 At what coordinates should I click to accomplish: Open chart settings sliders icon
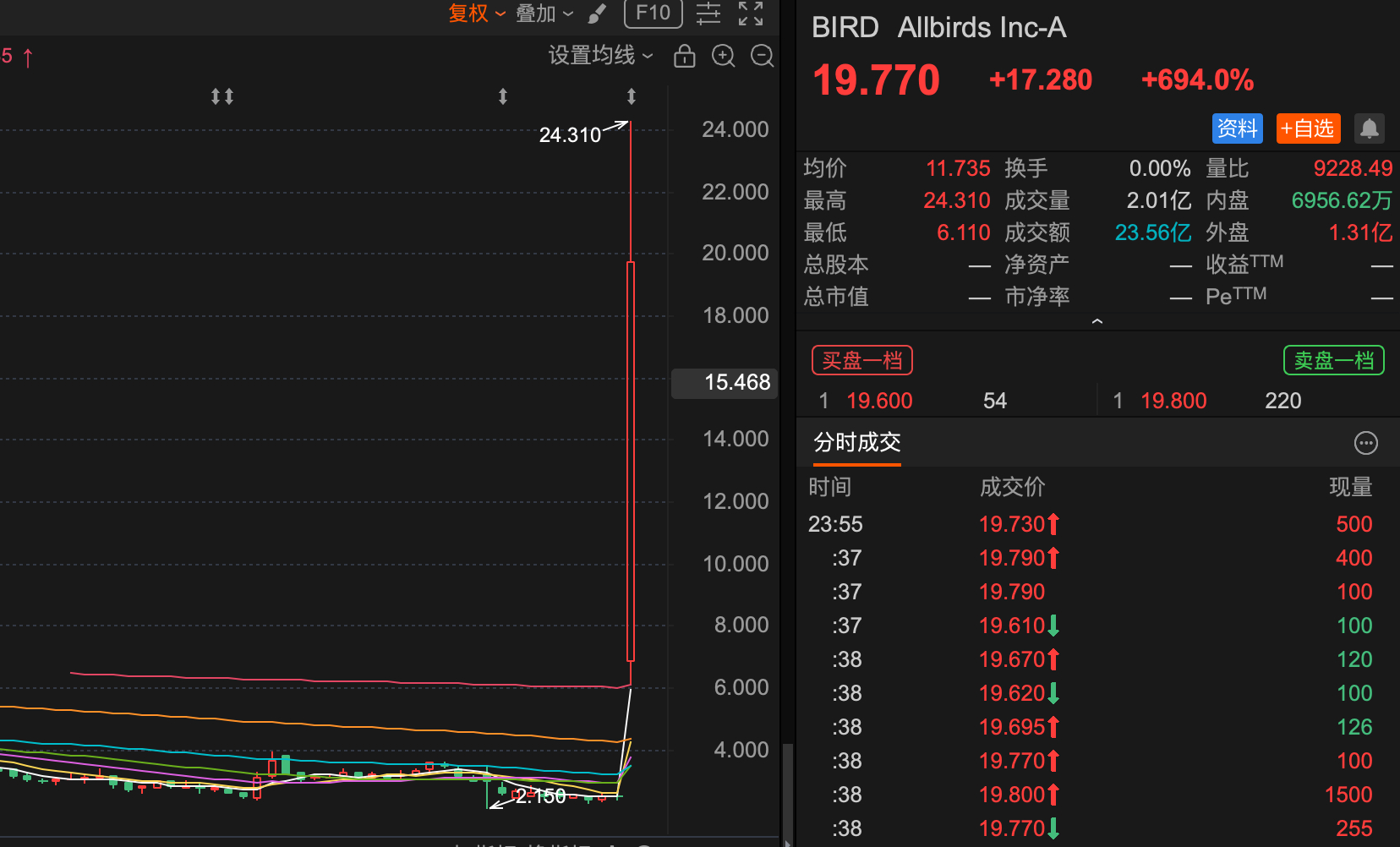pyautogui.click(x=708, y=14)
